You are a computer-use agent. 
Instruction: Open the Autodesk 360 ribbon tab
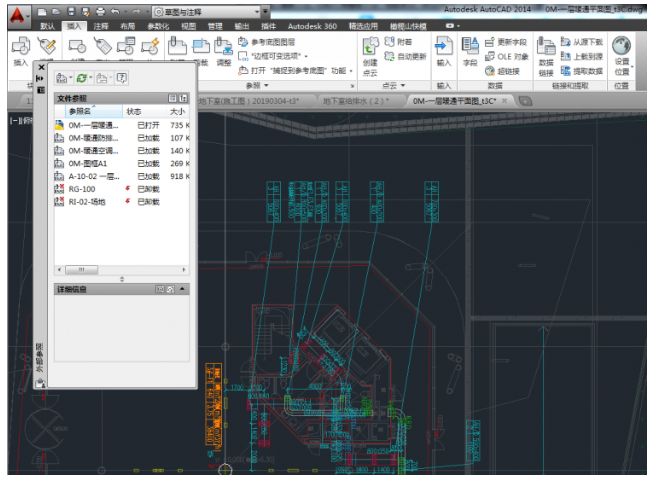click(312, 26)
